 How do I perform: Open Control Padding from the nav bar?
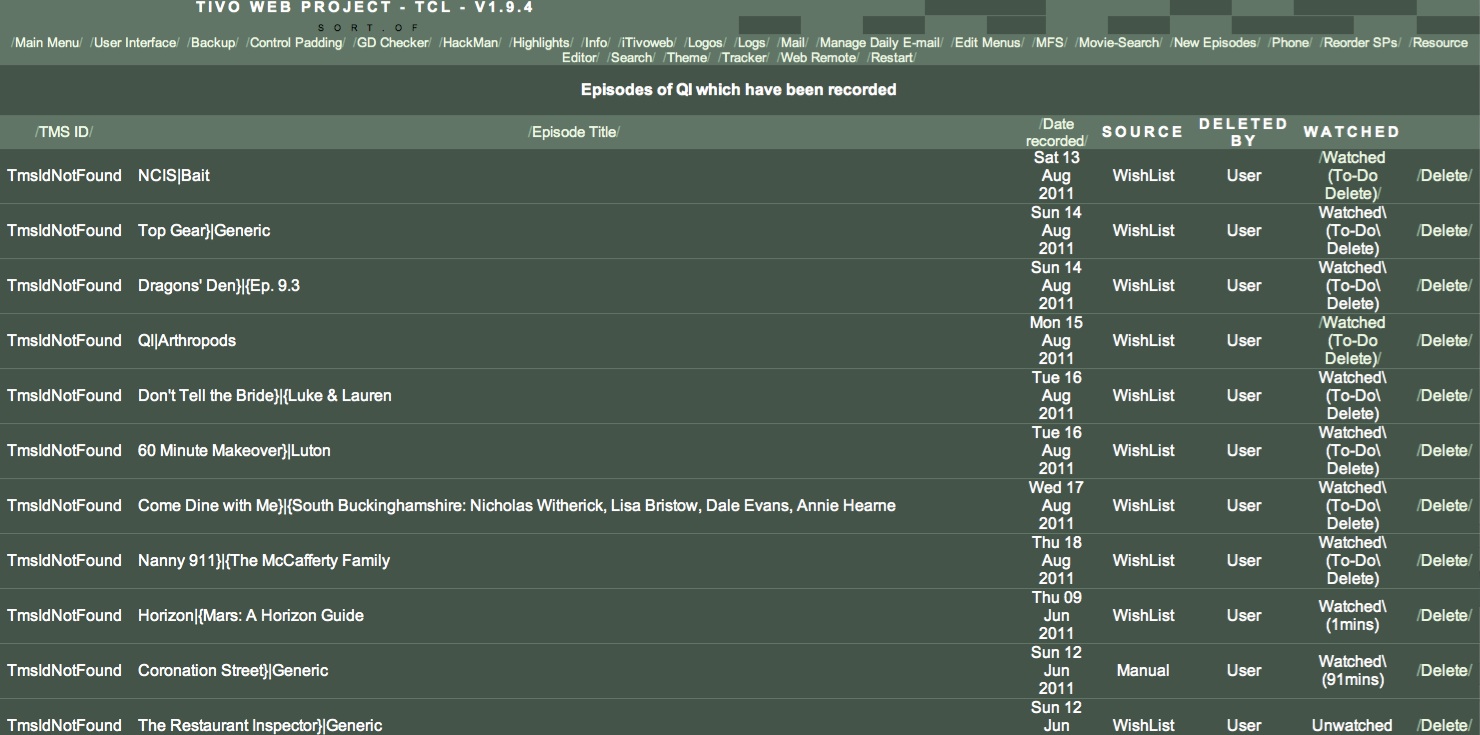pyautogui.click(x=296, y=43)
